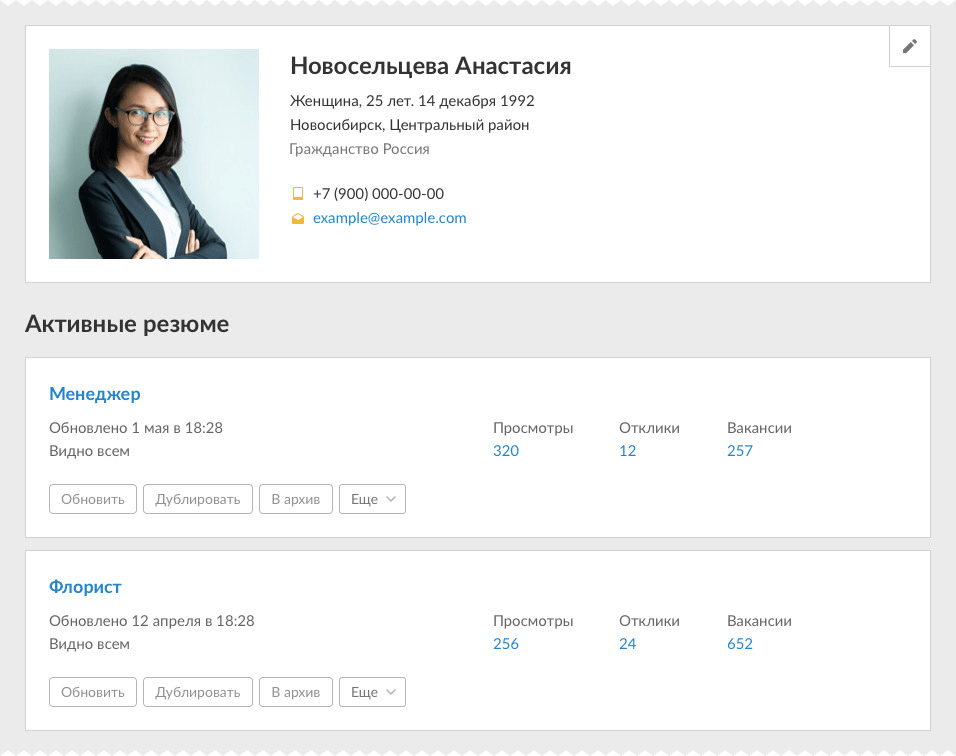956x756 pixels.
Task: Open the 257 vacancies count for Менеджер
Action: 740,451
